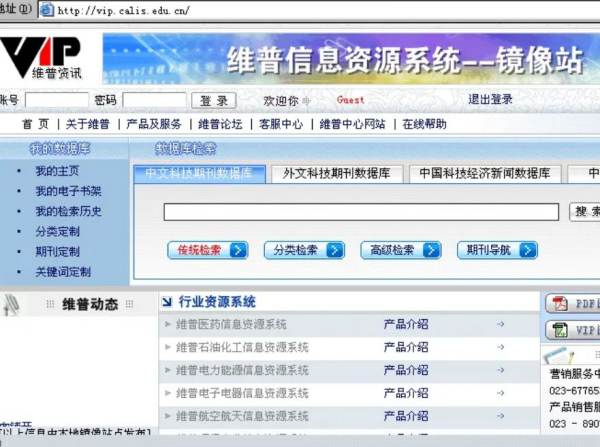Open 产品介绍 for 维普航空航天信息资源系统
This screenshot has width=600, height=447.
406,416
